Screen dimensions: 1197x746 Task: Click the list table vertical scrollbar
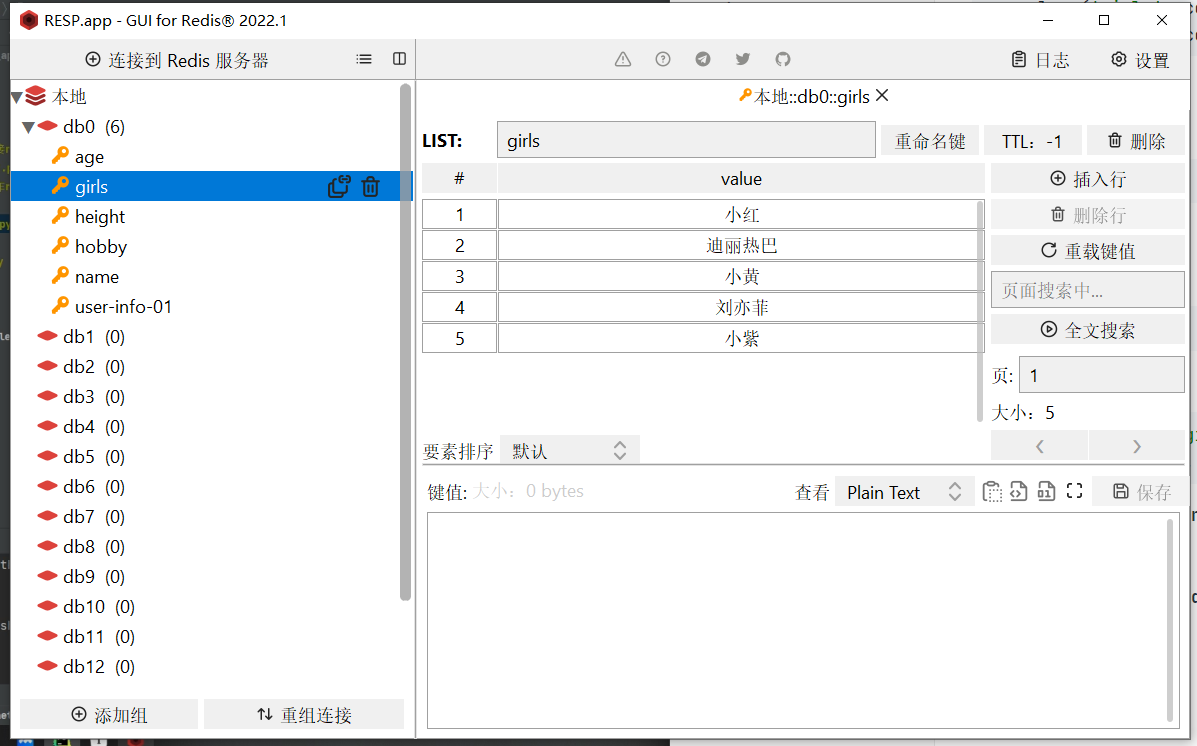980,311
